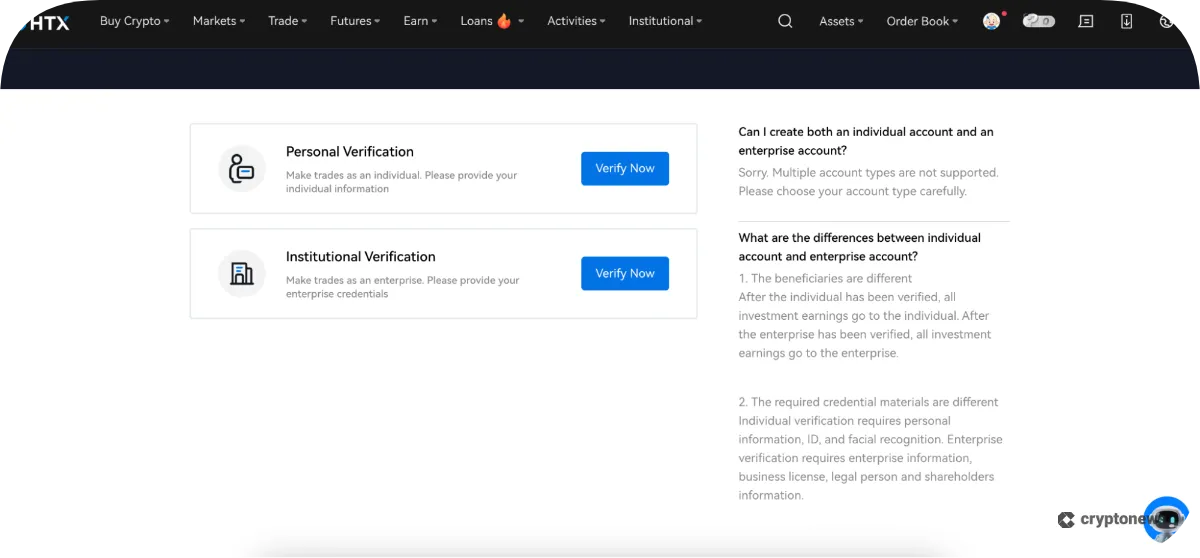
Task: Expand the Assets dropdown menu
Action: pyautogui.click(x=841, y=21)
